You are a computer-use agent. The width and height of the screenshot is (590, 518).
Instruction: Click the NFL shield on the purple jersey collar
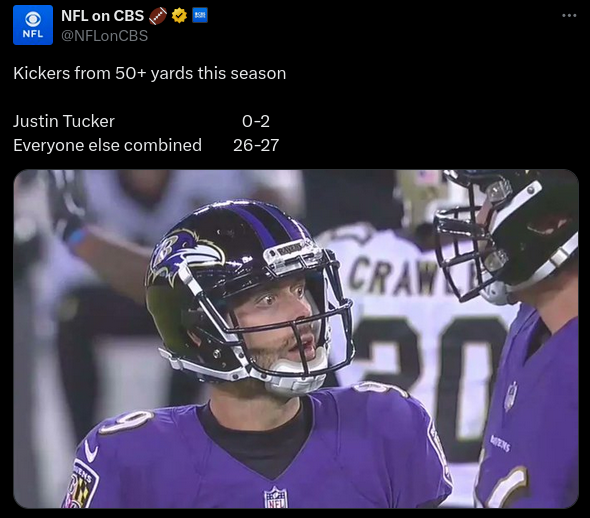(x=276, y=498)
